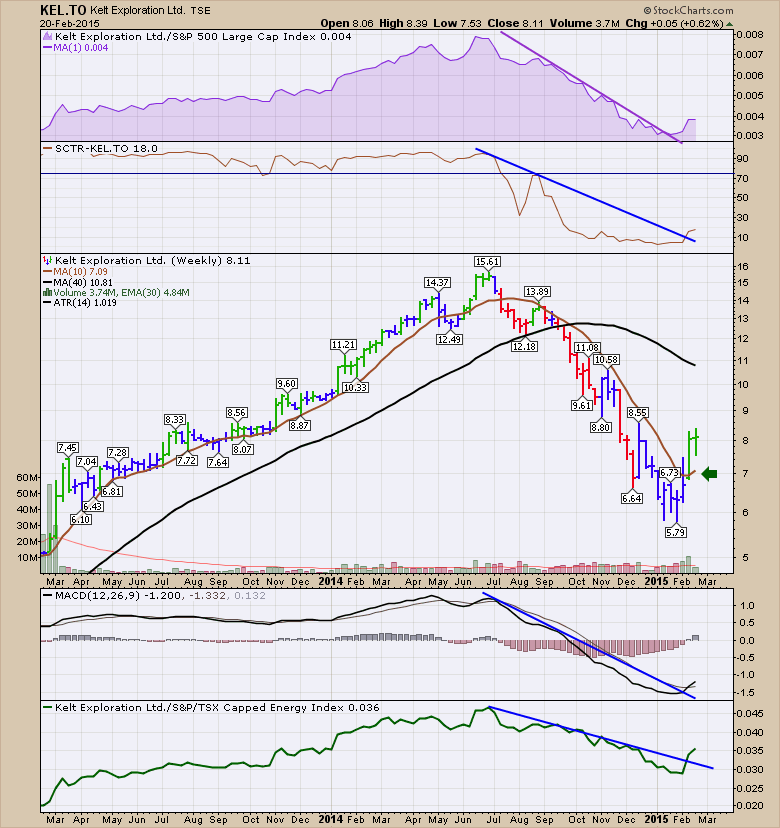The height and width of the screenshot is (828, 780).
Task: Click the Close 8.11 value in the header
Action: (x=515, y=24)
